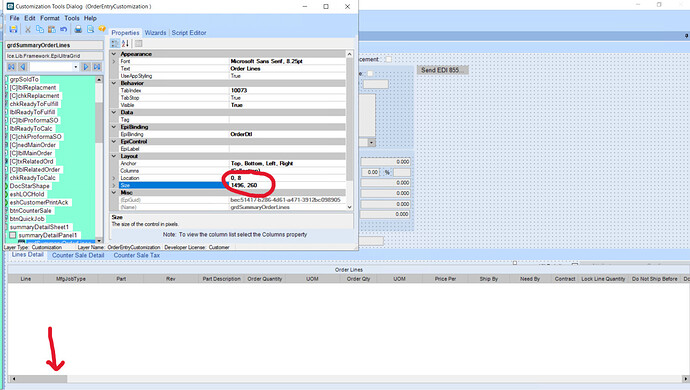
Task: Collapse the Appearance property category
Action: (114, 54)
